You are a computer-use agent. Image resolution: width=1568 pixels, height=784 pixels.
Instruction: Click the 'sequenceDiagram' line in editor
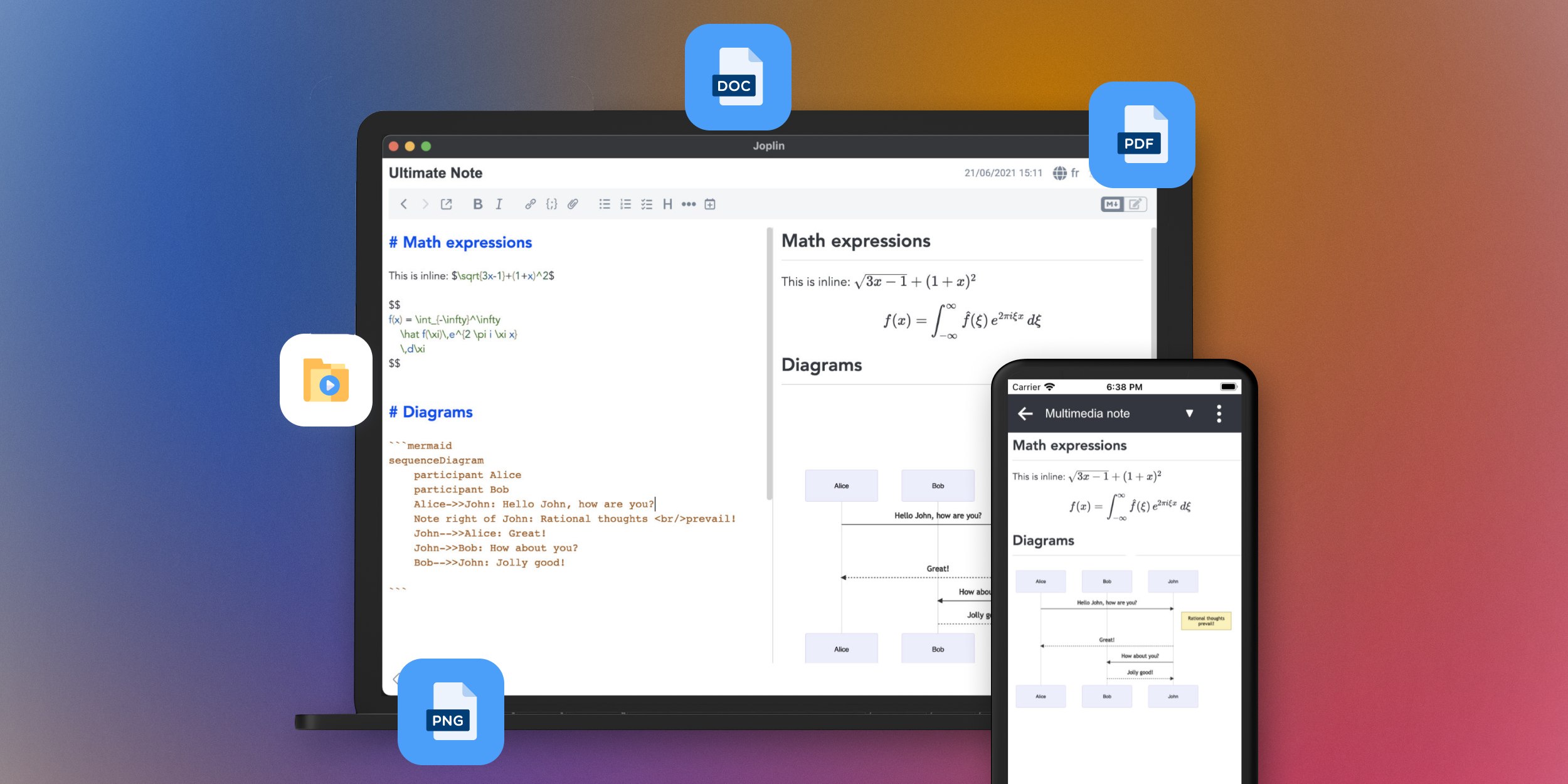[436, 460]
